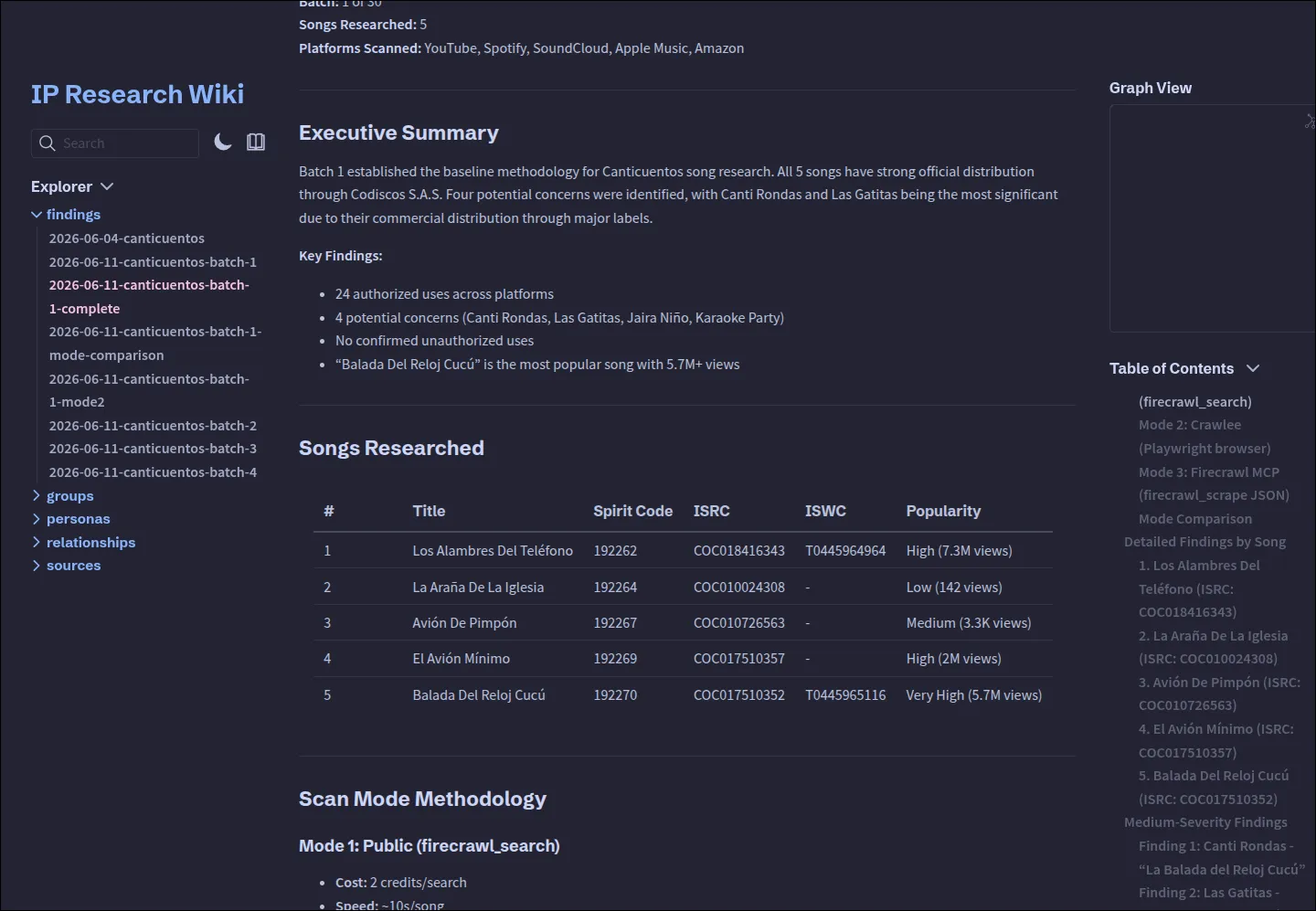This screenshot has height=911, width=1316.
Task: Click inside the Graph View canvas
Action: (1212, 218)
